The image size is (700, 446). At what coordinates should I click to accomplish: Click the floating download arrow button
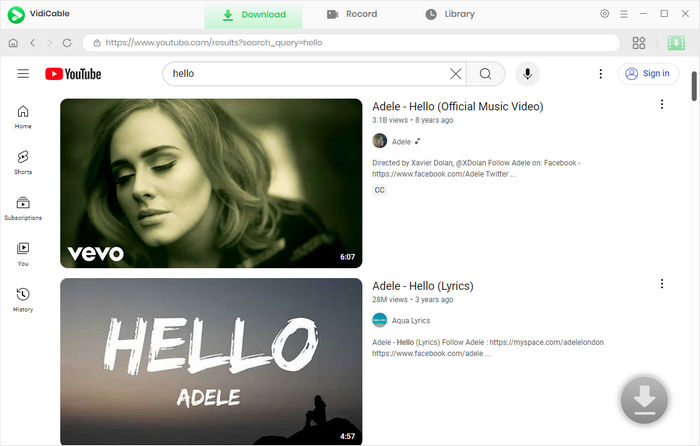pos(645,401)
